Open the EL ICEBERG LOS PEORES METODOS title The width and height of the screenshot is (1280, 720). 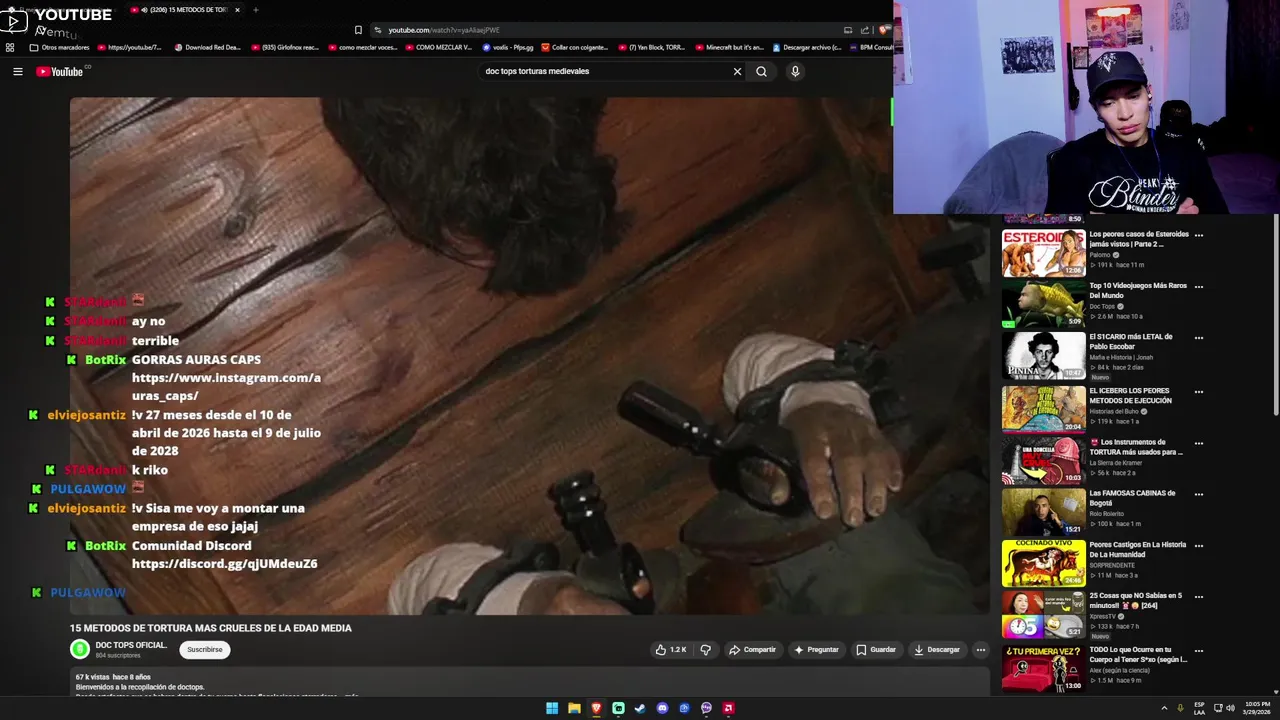tap(1130, 395)
